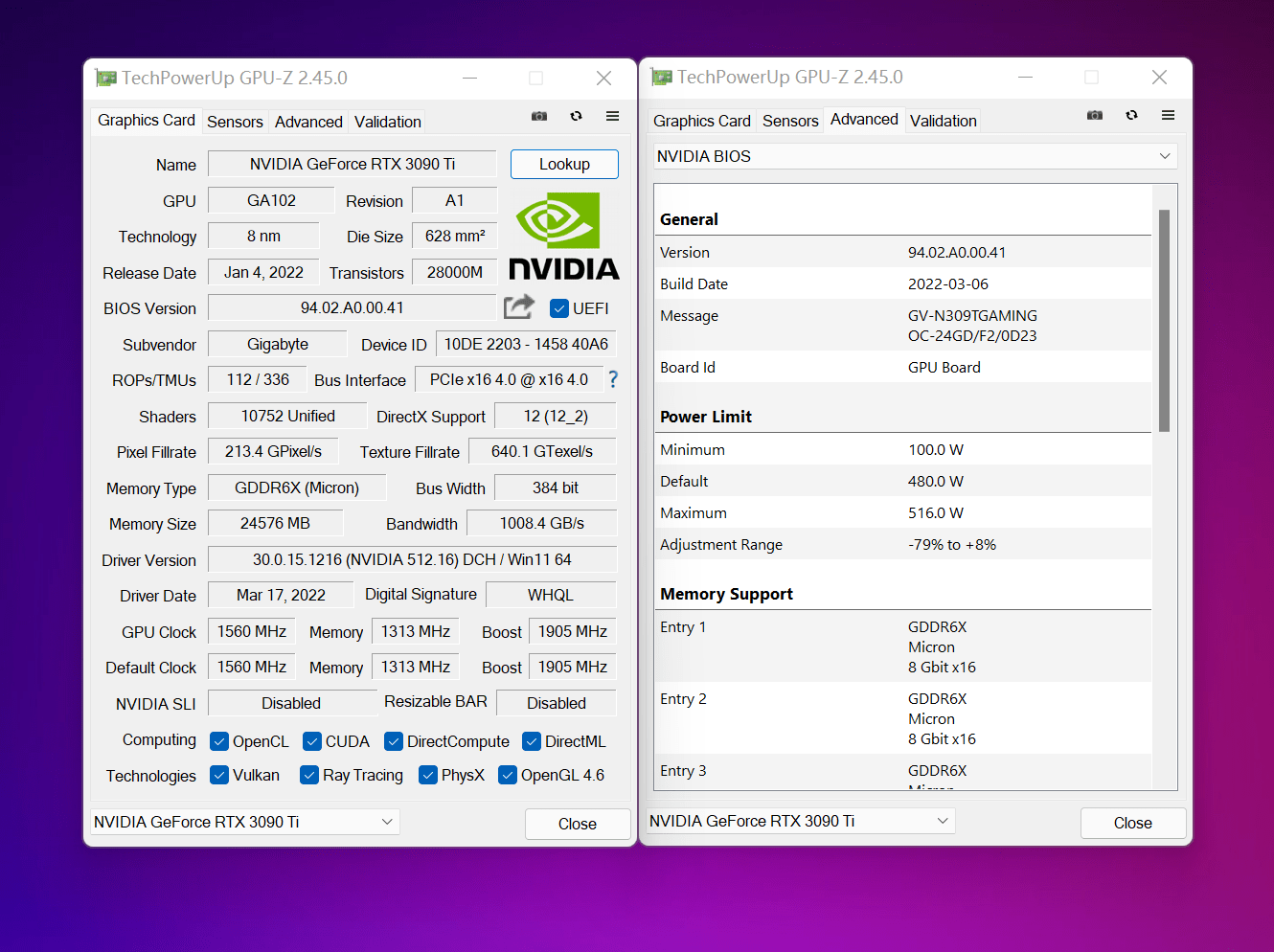Click the NVIDIA logo image
1274x952 pixels.
(563, 236)
